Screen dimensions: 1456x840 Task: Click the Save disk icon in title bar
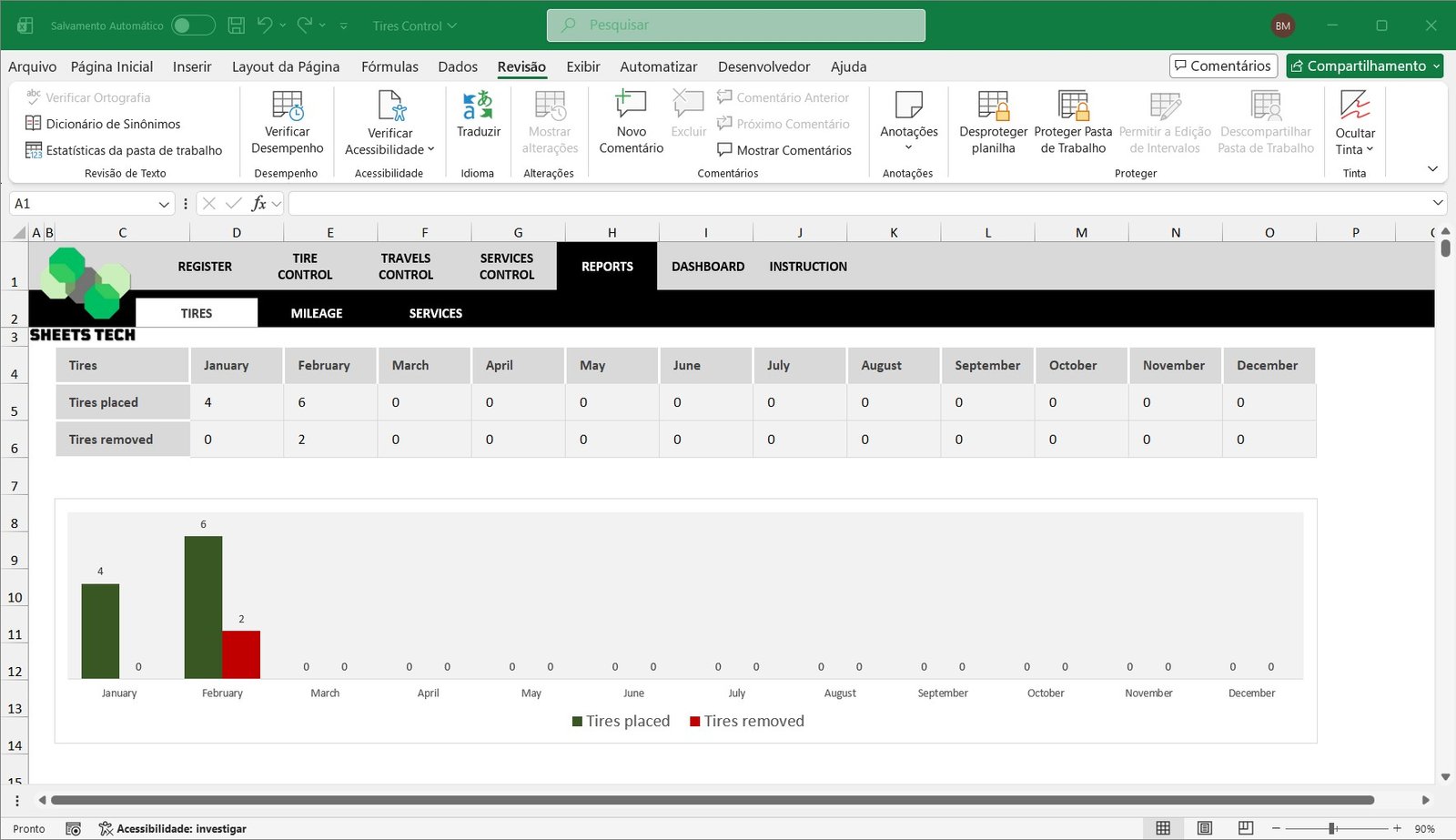pyautogui.click(x=236, y=25)
